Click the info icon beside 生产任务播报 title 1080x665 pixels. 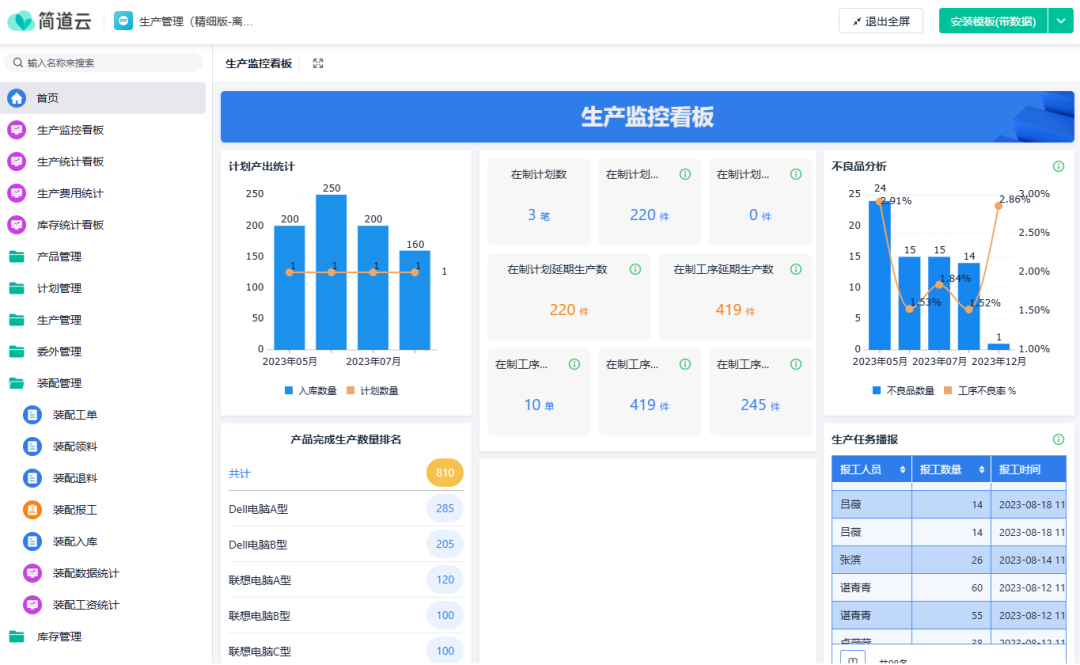click(x=1058, y=439)
